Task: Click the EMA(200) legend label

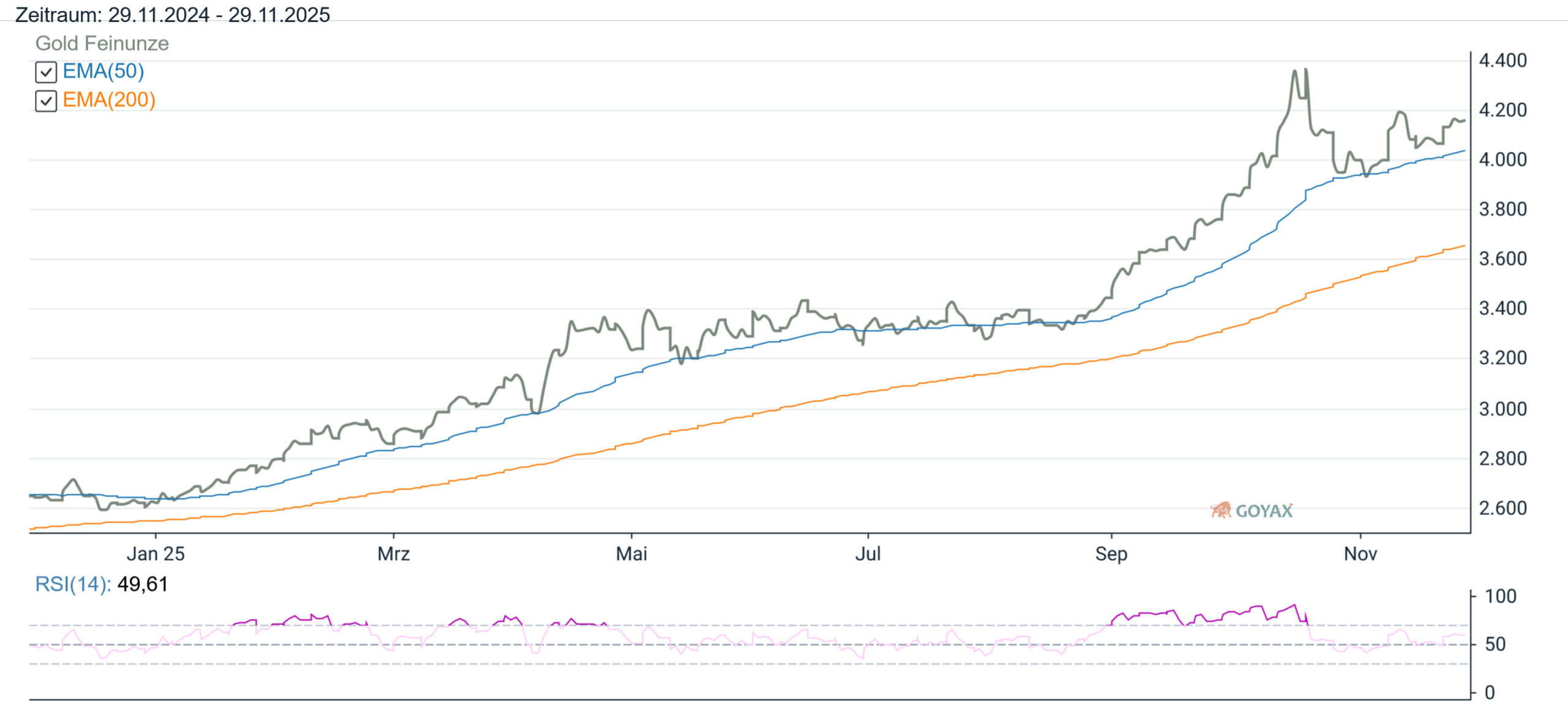Action: tap(109, 100)
